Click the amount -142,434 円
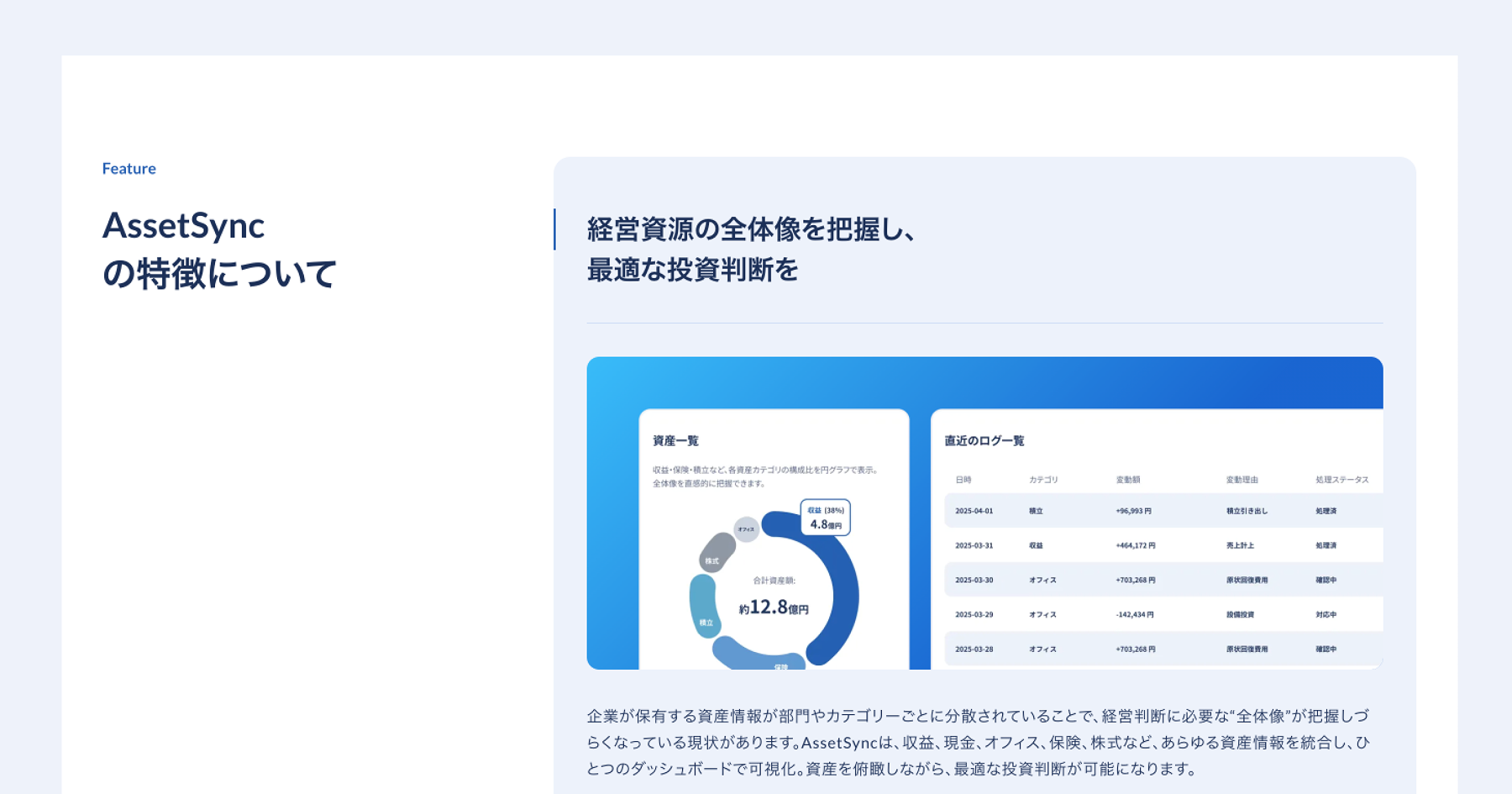1512x794 pixels. pos(1135,614)
